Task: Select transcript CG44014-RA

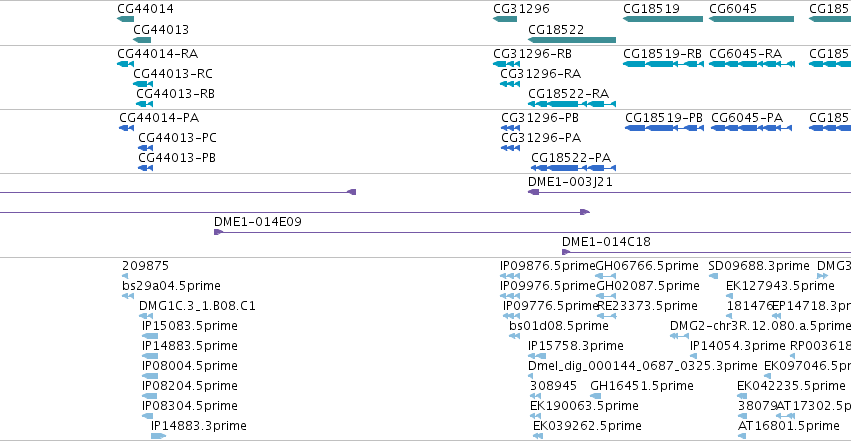Action: [125, 64]
